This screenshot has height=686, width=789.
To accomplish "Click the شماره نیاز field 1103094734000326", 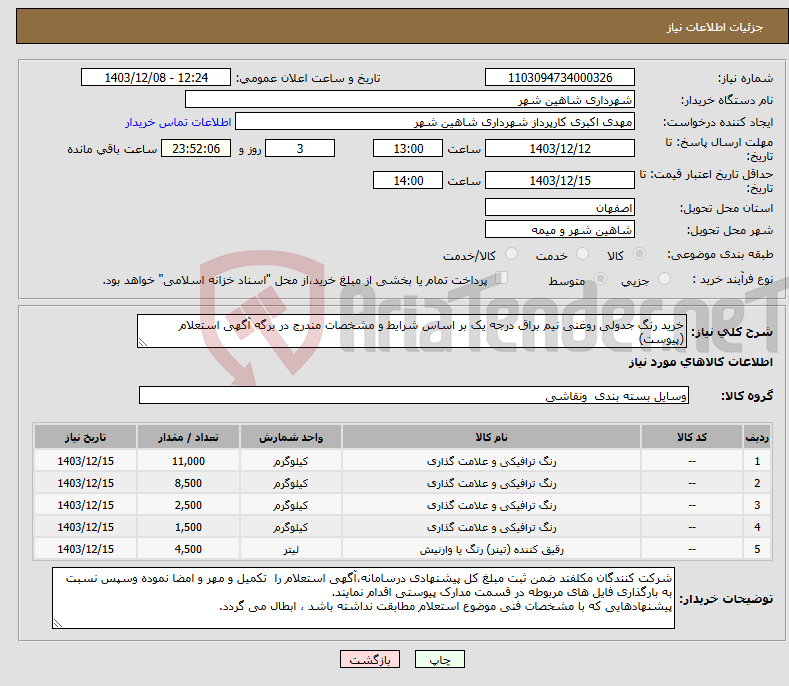I will [x=560, y=78].
